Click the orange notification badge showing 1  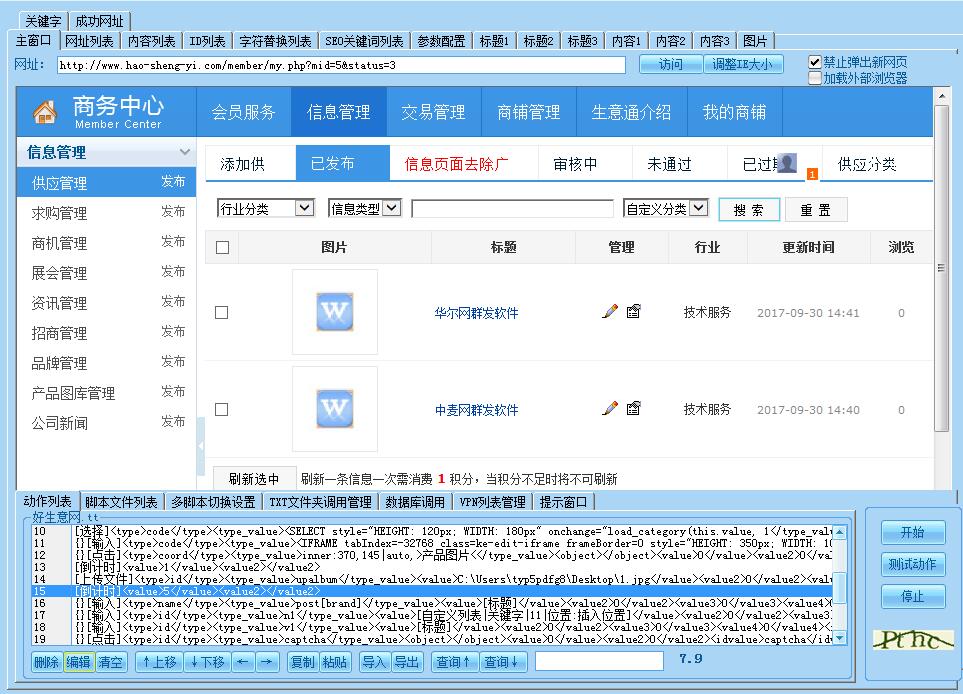point(812,174)
